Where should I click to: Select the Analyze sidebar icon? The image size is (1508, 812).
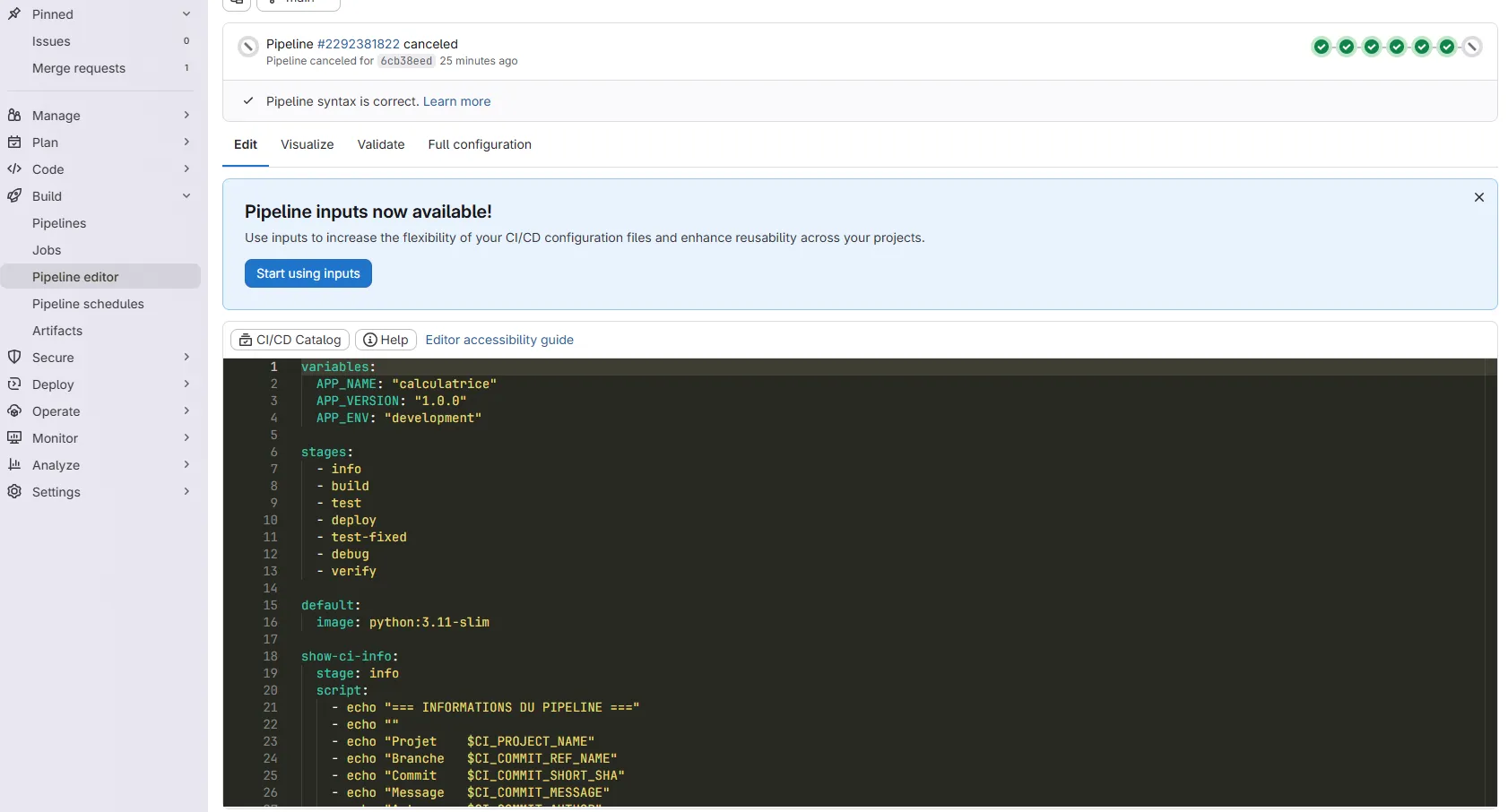[x=14, y=464]
